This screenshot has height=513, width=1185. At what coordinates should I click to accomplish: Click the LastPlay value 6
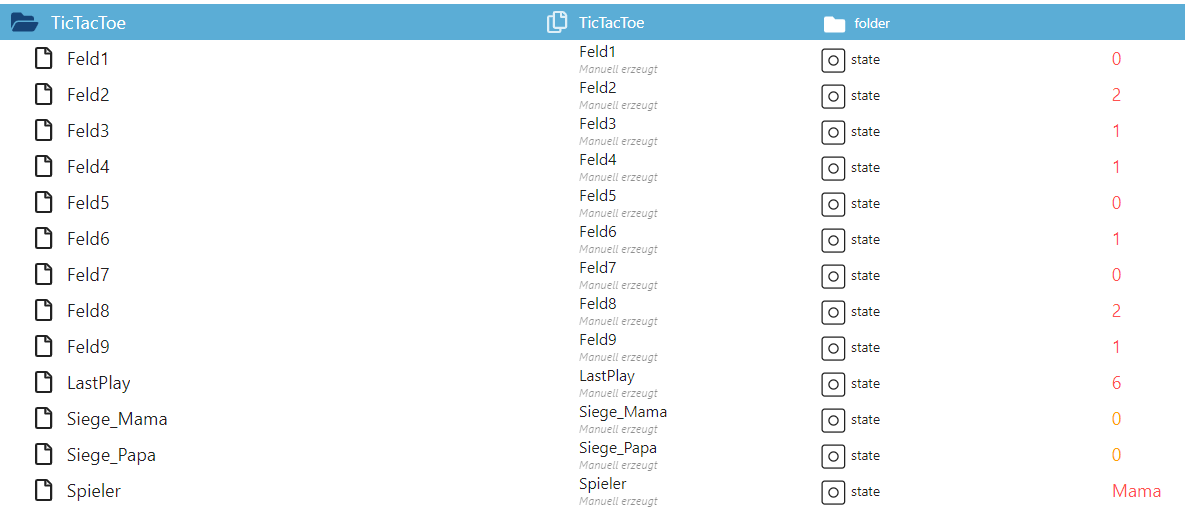click(1116, 383)
